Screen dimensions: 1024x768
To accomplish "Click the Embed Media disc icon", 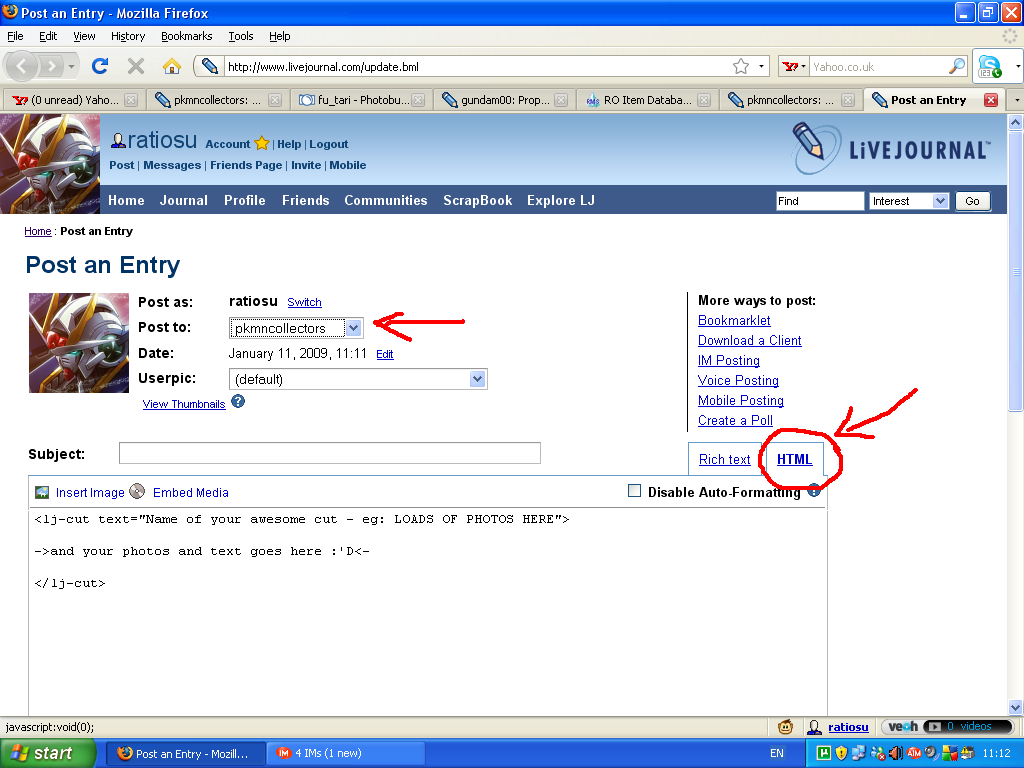I will tap(137, 491).
